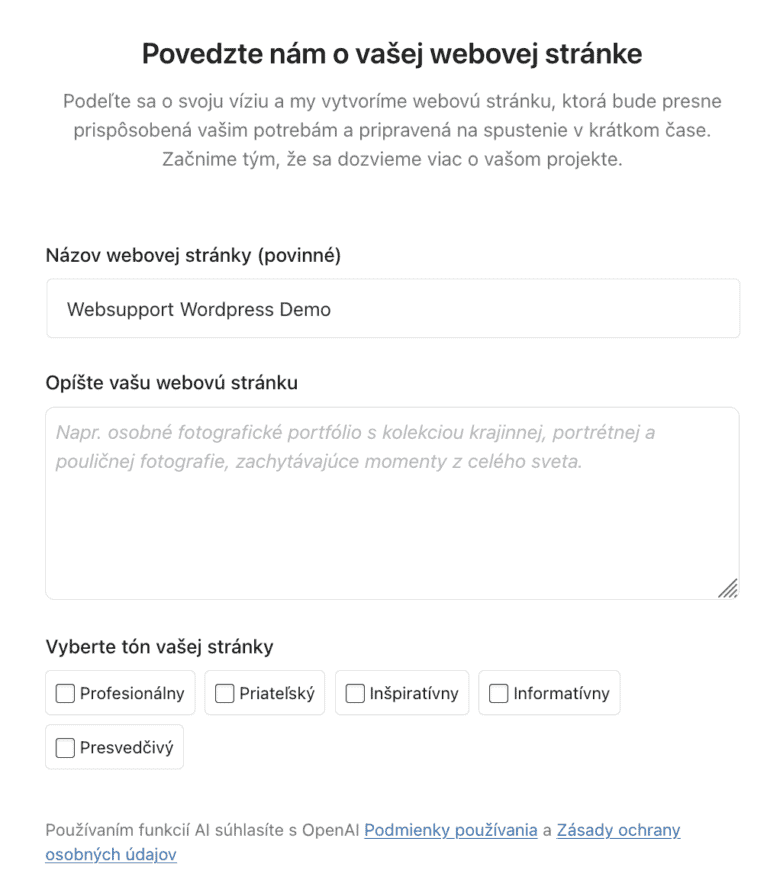
Task: Focus the website description text area
Action: [392, 520]
